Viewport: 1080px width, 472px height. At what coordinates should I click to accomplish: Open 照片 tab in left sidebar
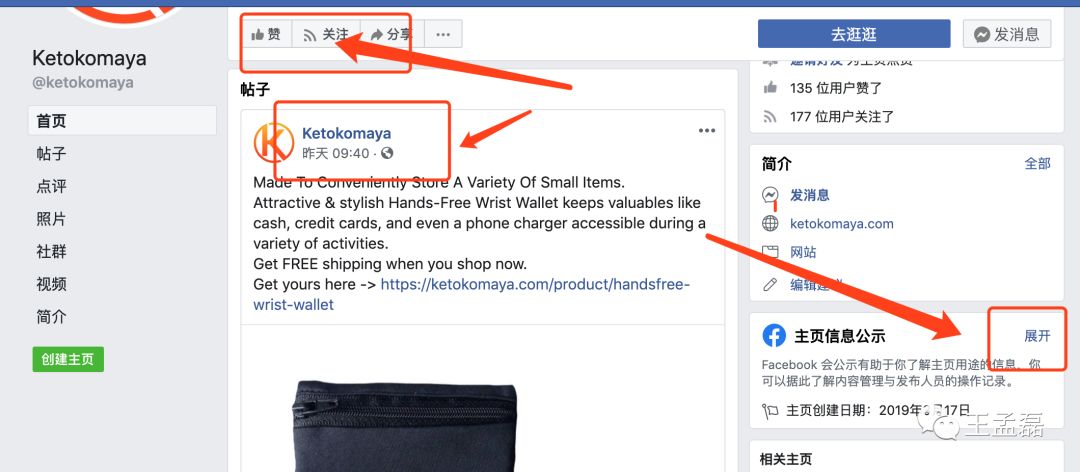(x=52, y=219)
